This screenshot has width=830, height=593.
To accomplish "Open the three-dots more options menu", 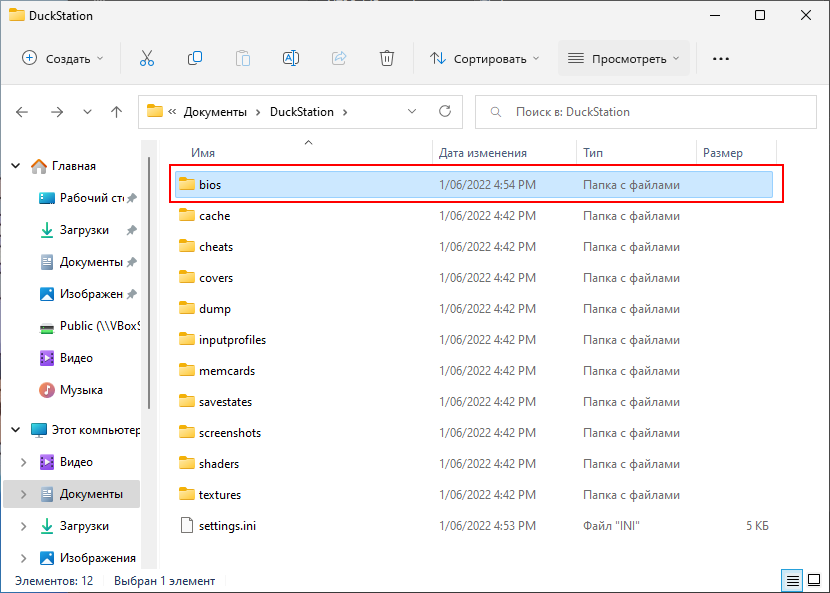I will click(x=721, y=59).
